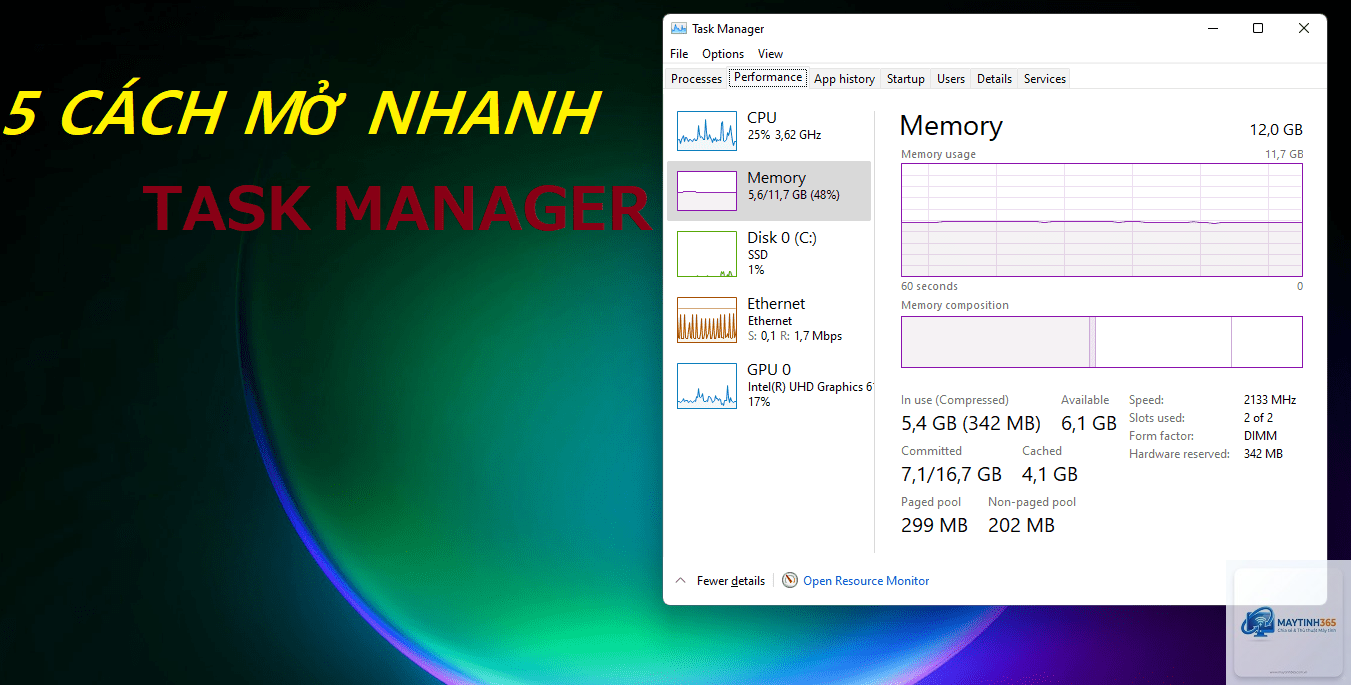Click the Maytinh365 logo

pyautogui.click(x=1287, y=623)
